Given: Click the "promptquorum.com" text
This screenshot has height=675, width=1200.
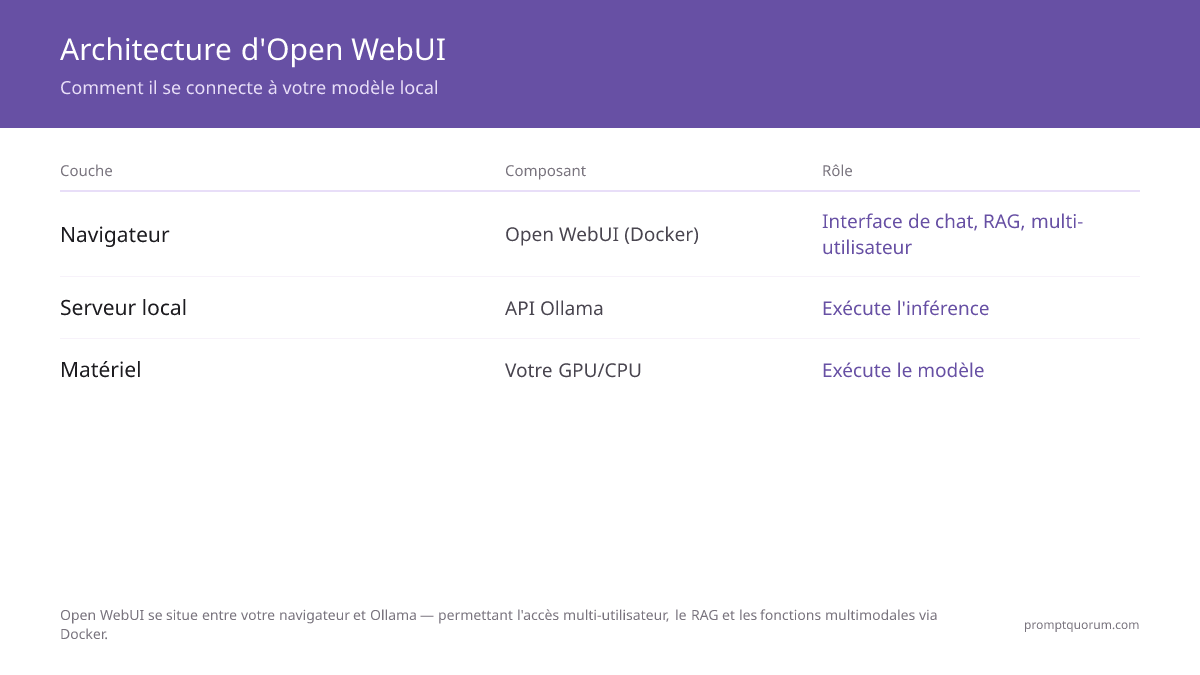Looking at the screenshot, I should [x=1081, y=625].
